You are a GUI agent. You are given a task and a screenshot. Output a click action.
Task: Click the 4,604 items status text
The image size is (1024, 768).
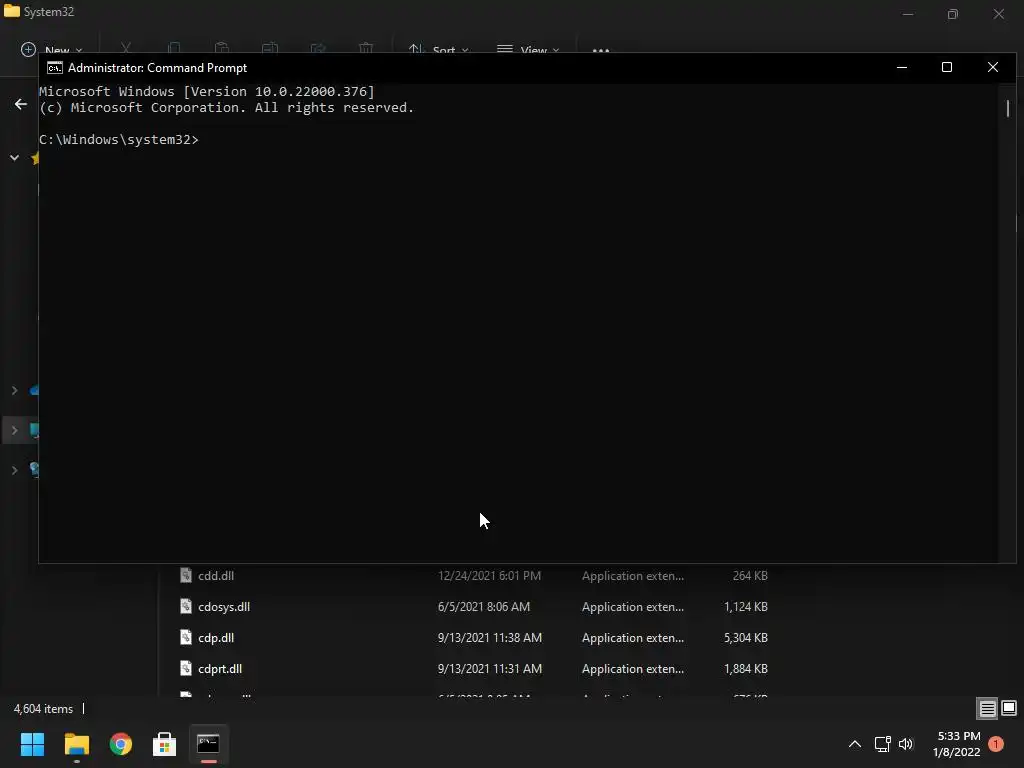(x=43, y=709)
